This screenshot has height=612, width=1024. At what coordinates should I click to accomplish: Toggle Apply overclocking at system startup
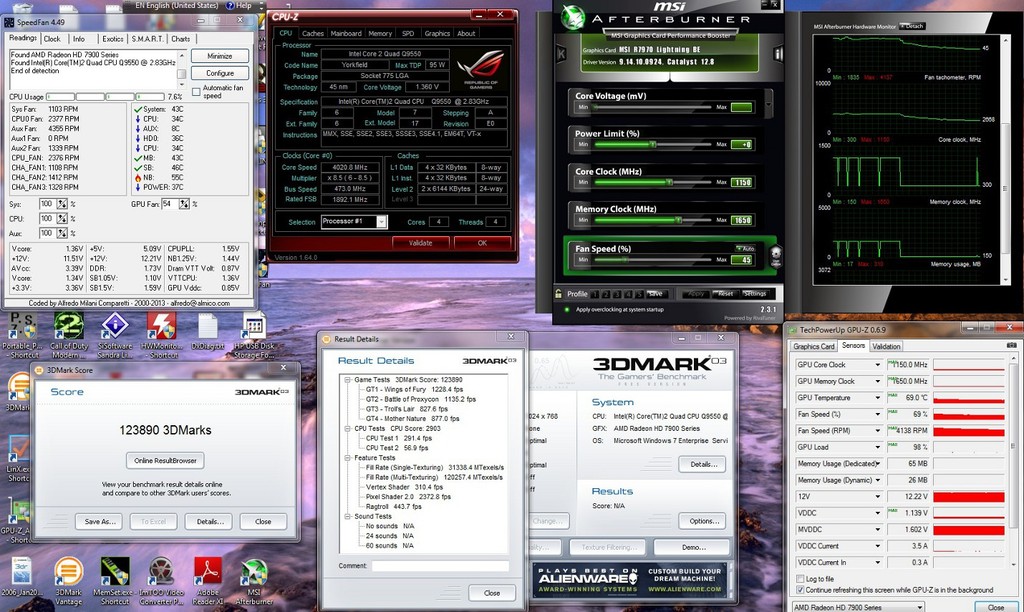568,309
